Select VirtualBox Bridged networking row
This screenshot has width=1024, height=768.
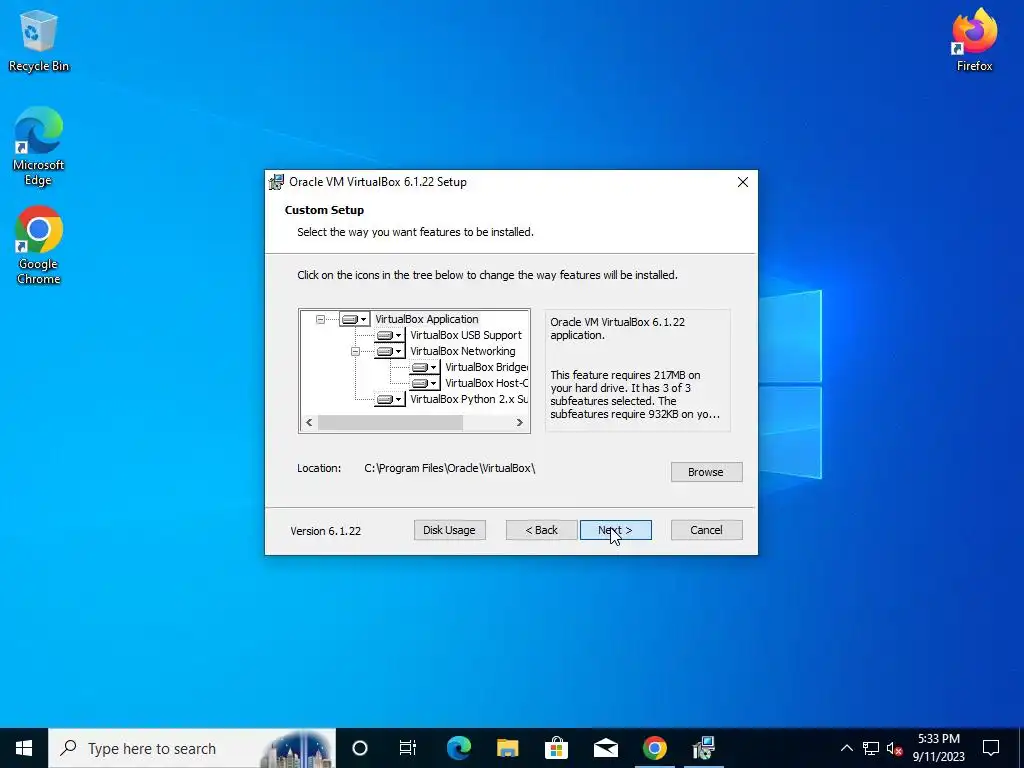(x=486, y=368)
